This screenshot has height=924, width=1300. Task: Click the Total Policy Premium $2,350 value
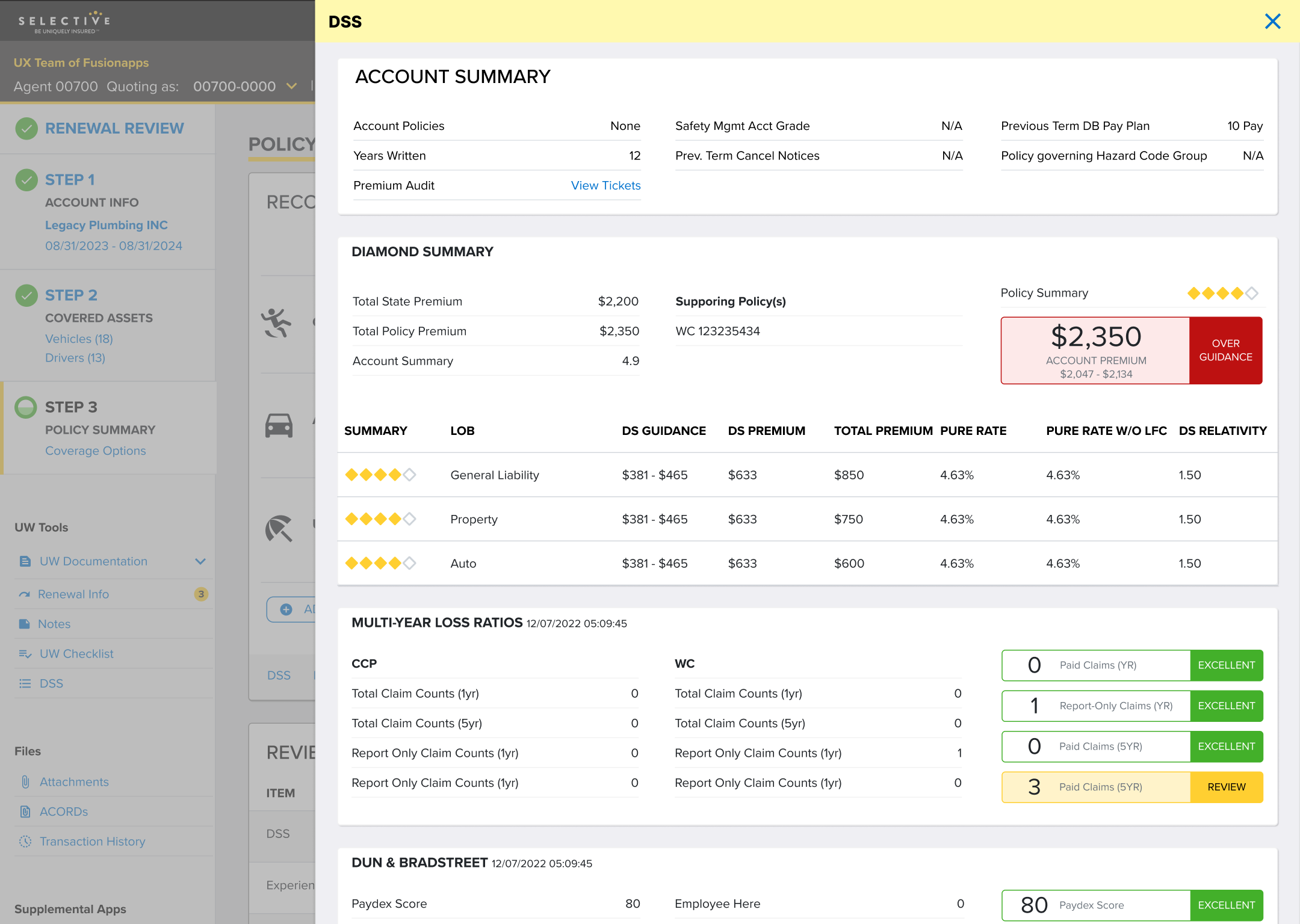pos(619,331)
